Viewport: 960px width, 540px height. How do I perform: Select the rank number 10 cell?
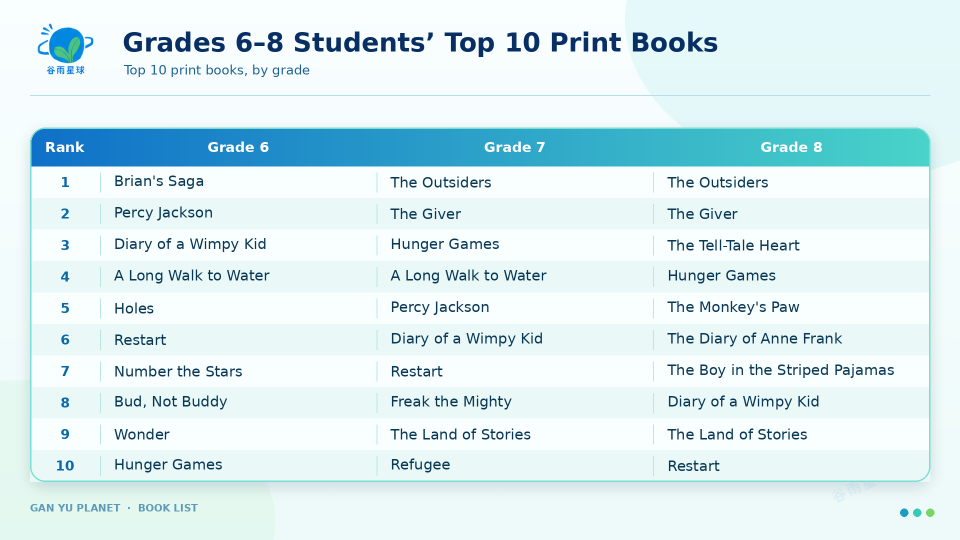pos(65,465)
